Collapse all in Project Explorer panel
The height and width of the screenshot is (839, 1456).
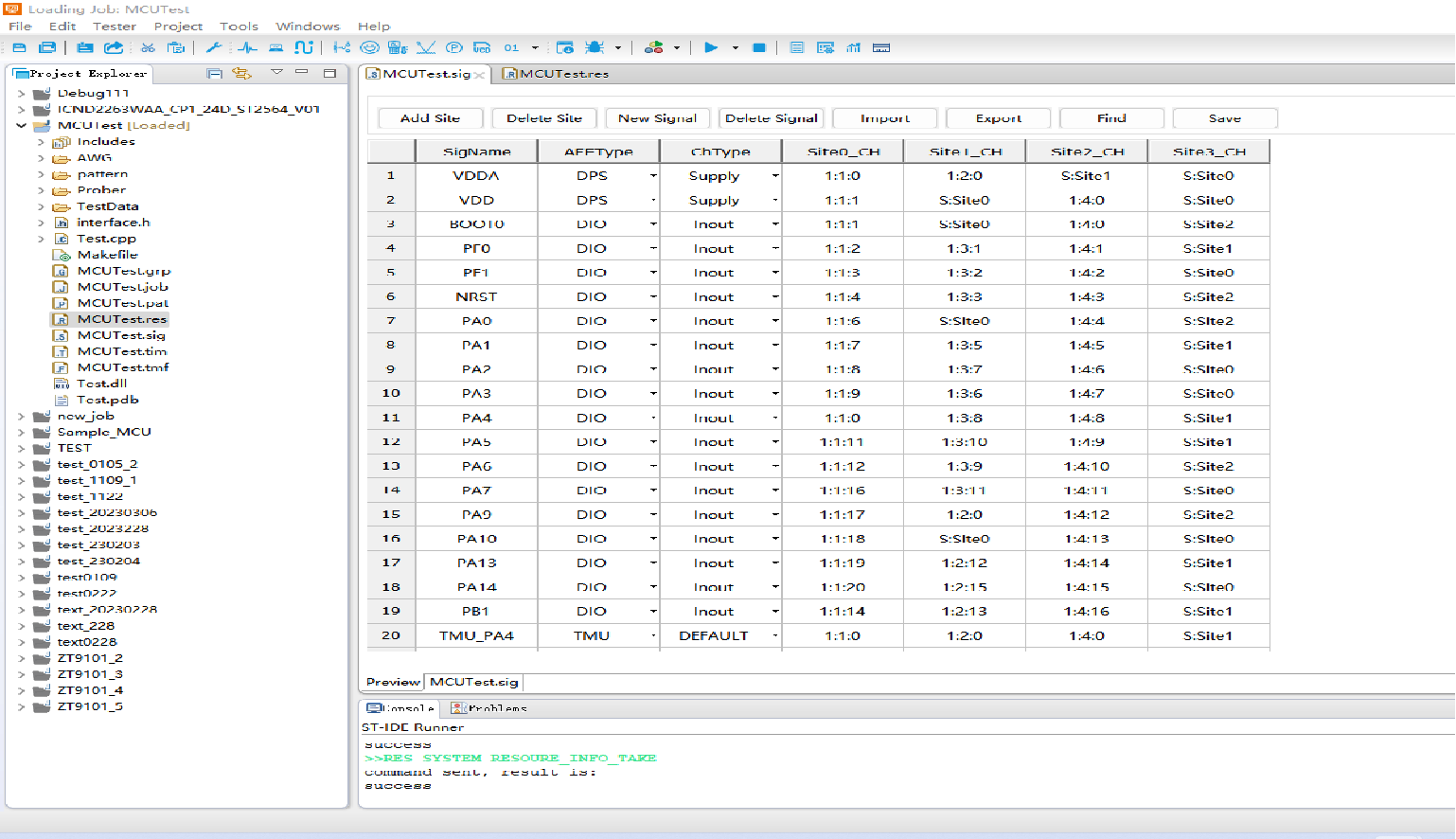[215, 73]
